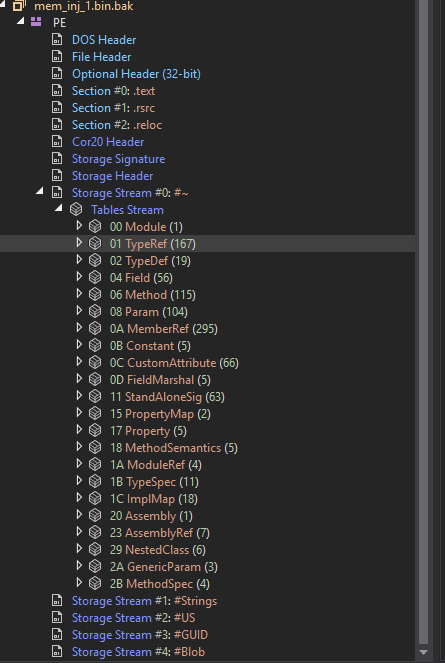The image size is (445, 663).
Task: Select Optional Header (32-bit) entry
Action: (x=136, y=74)
